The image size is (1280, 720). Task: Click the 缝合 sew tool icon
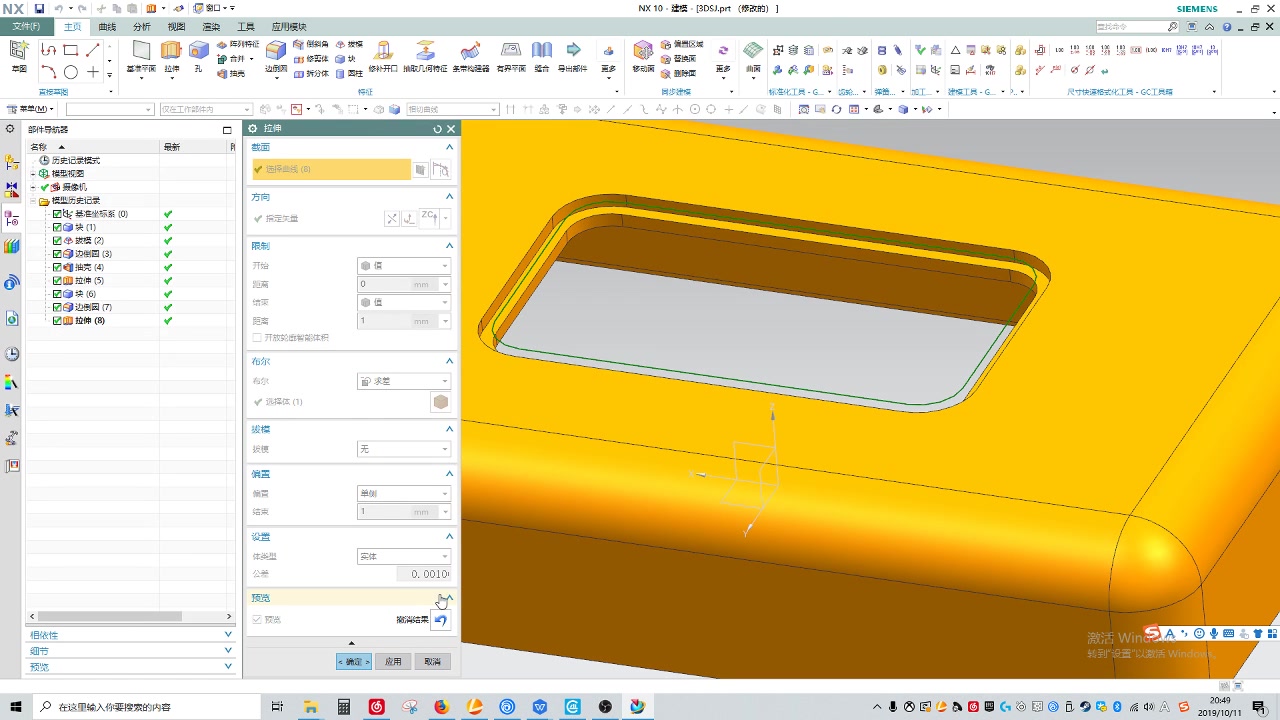point(542,56)
